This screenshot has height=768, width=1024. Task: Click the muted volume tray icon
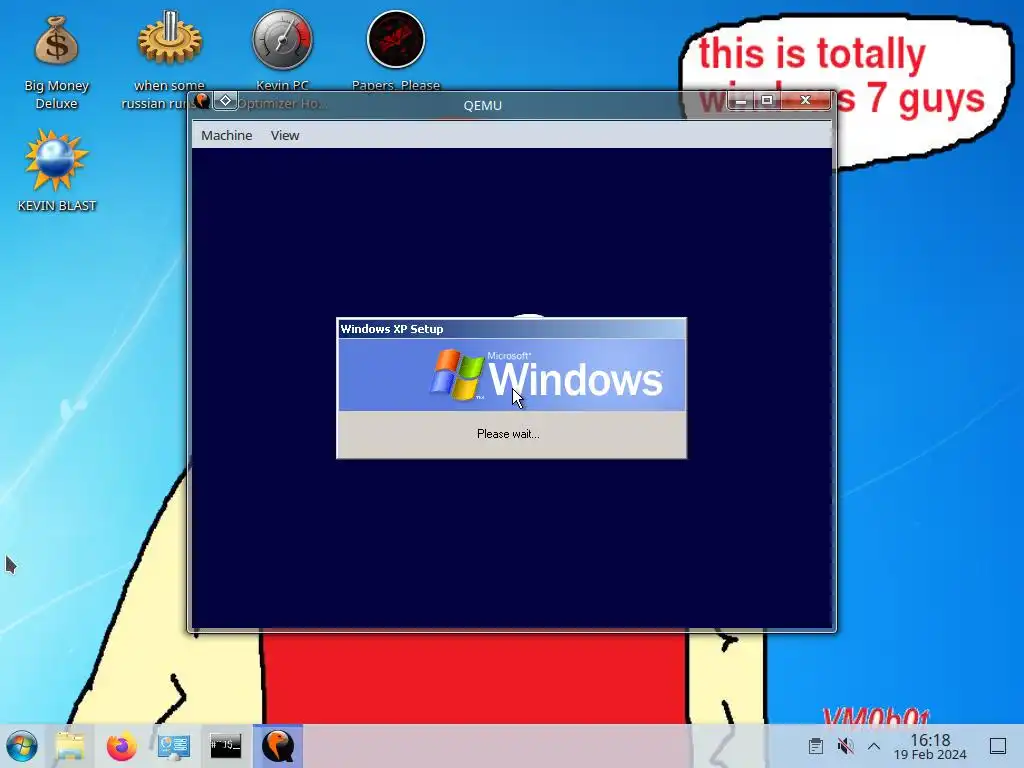point(845,746)
